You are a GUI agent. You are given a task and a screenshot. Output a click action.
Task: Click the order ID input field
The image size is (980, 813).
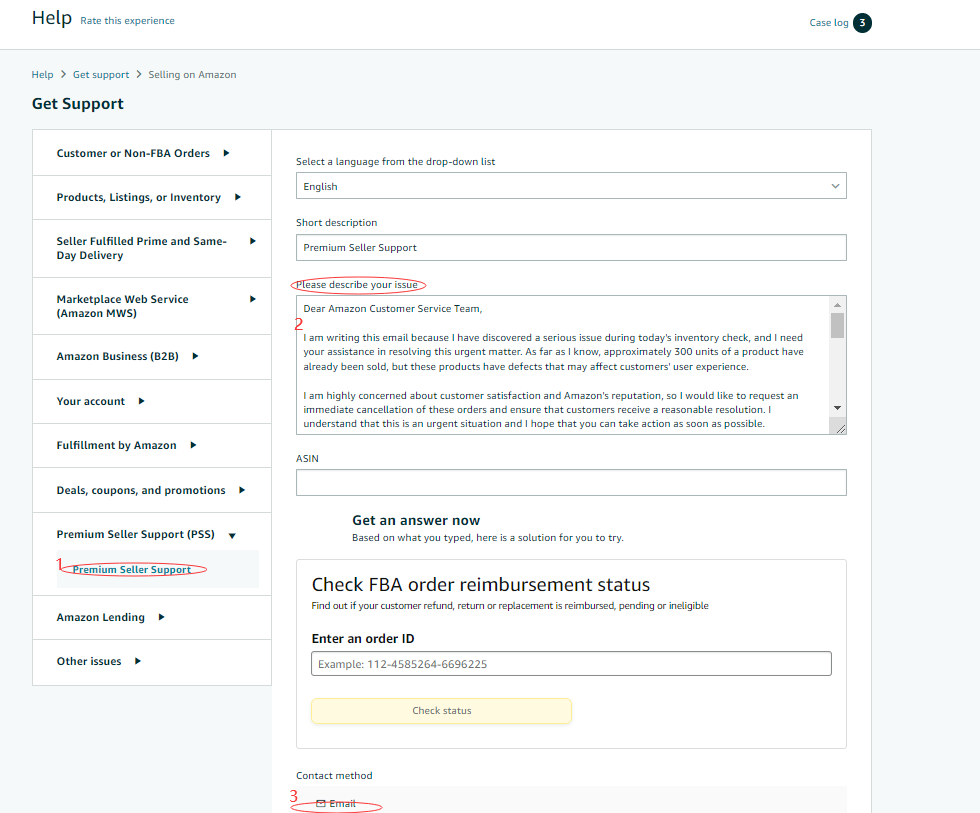[x=571, y=664]
